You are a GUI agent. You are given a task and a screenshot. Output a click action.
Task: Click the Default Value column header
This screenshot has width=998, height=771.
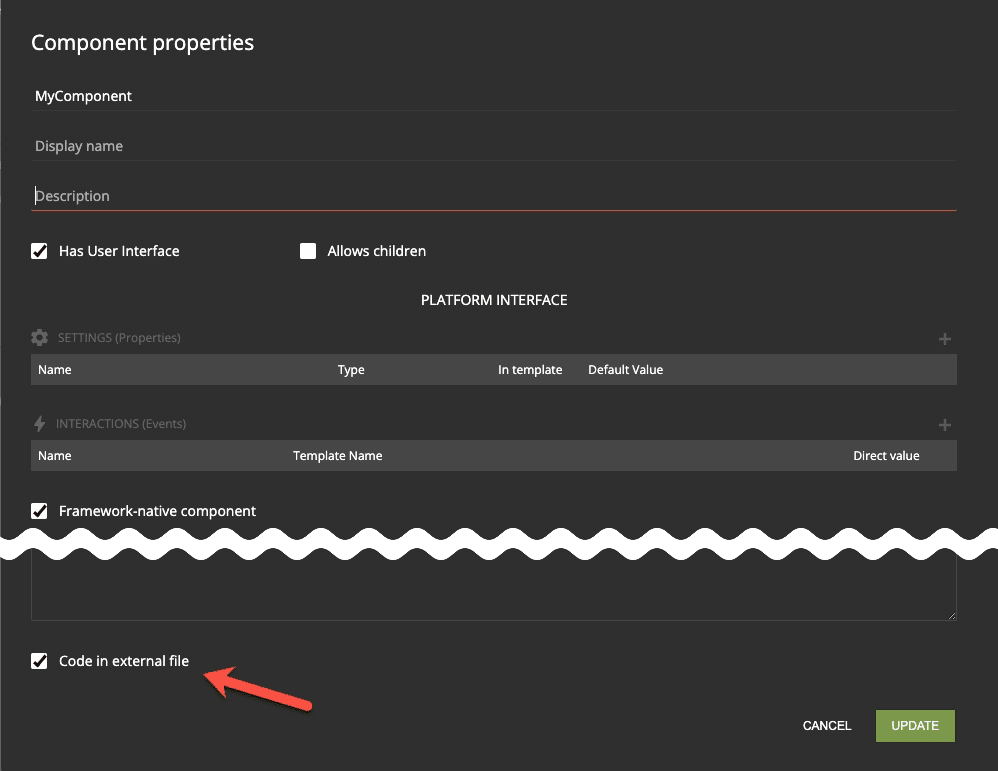tap(626, 370)
